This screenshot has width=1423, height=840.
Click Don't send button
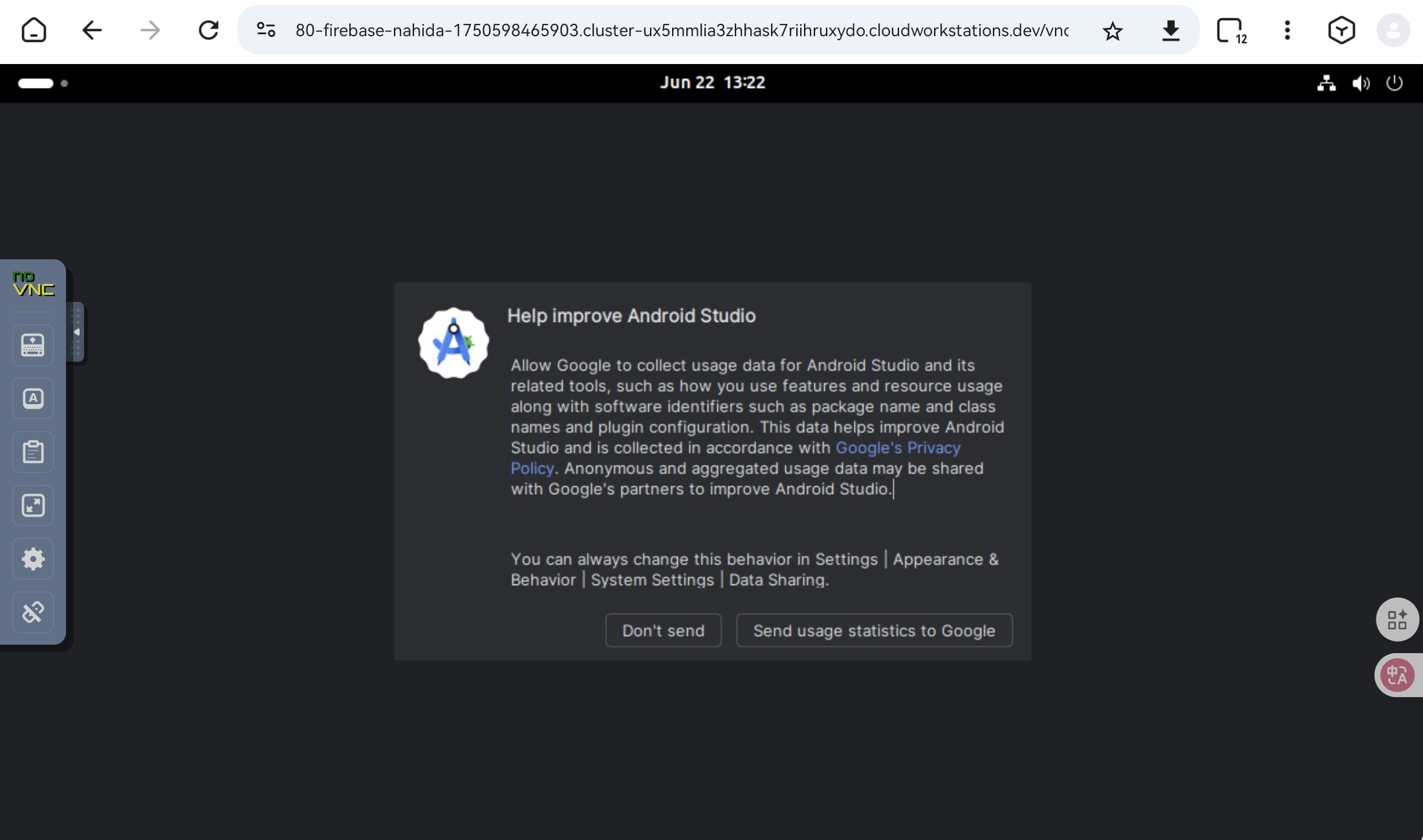[x=663, y=630]
